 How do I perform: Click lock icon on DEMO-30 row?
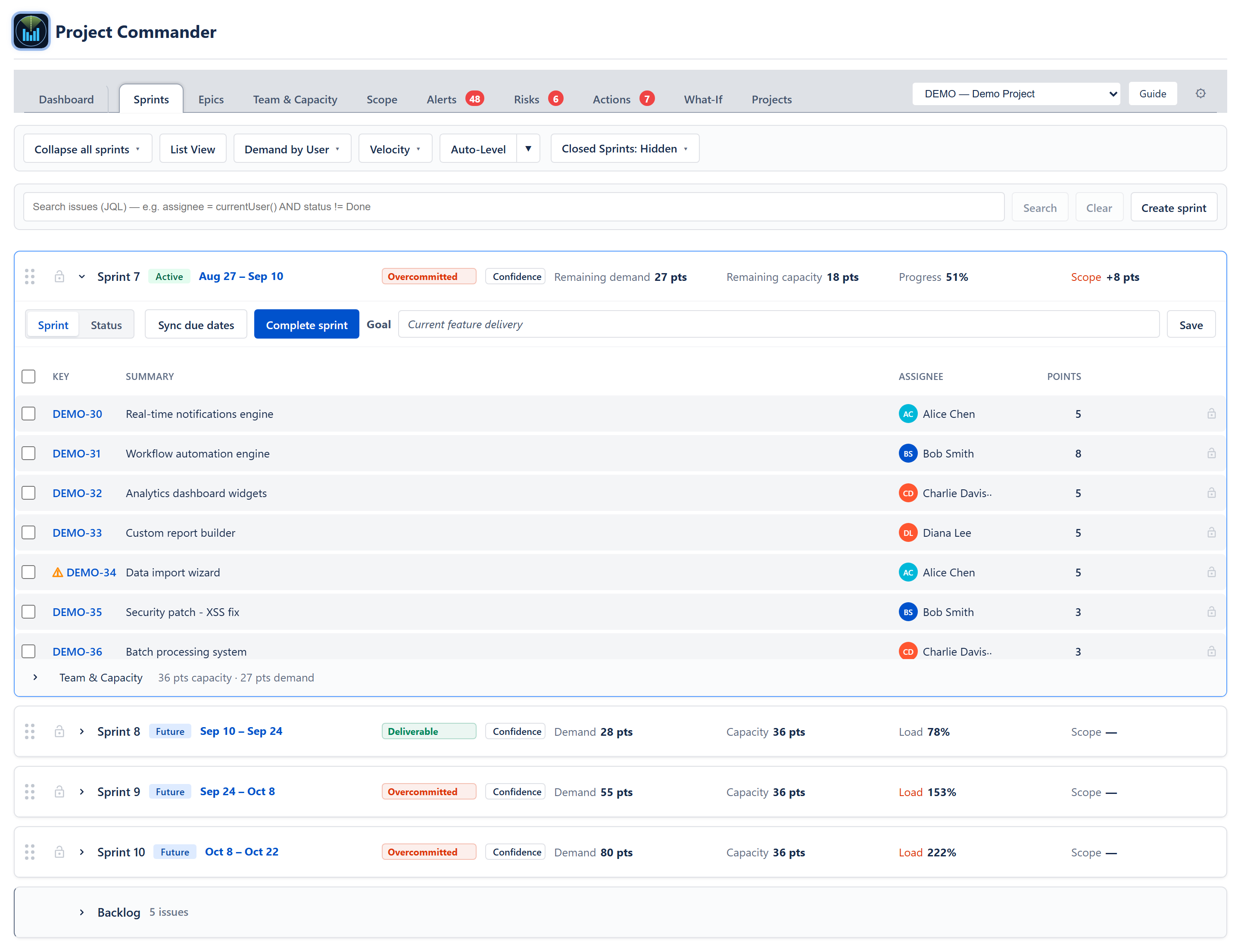[x=1211, y=414]
